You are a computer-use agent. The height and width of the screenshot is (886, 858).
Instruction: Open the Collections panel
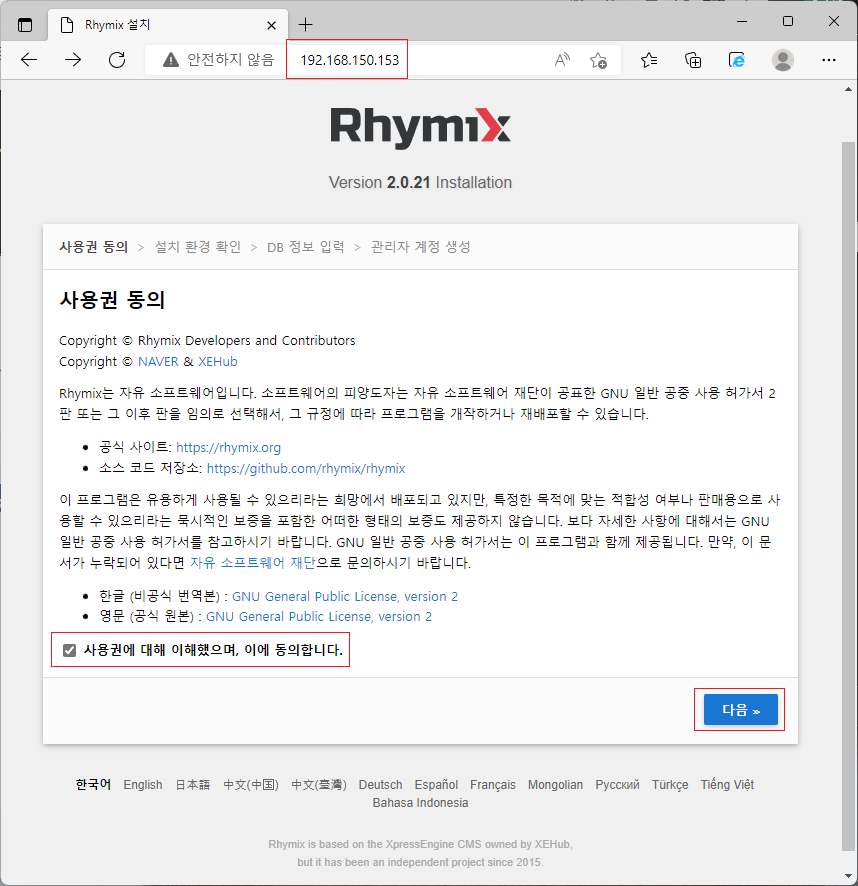pyautogui.click(x=693, y=60)
